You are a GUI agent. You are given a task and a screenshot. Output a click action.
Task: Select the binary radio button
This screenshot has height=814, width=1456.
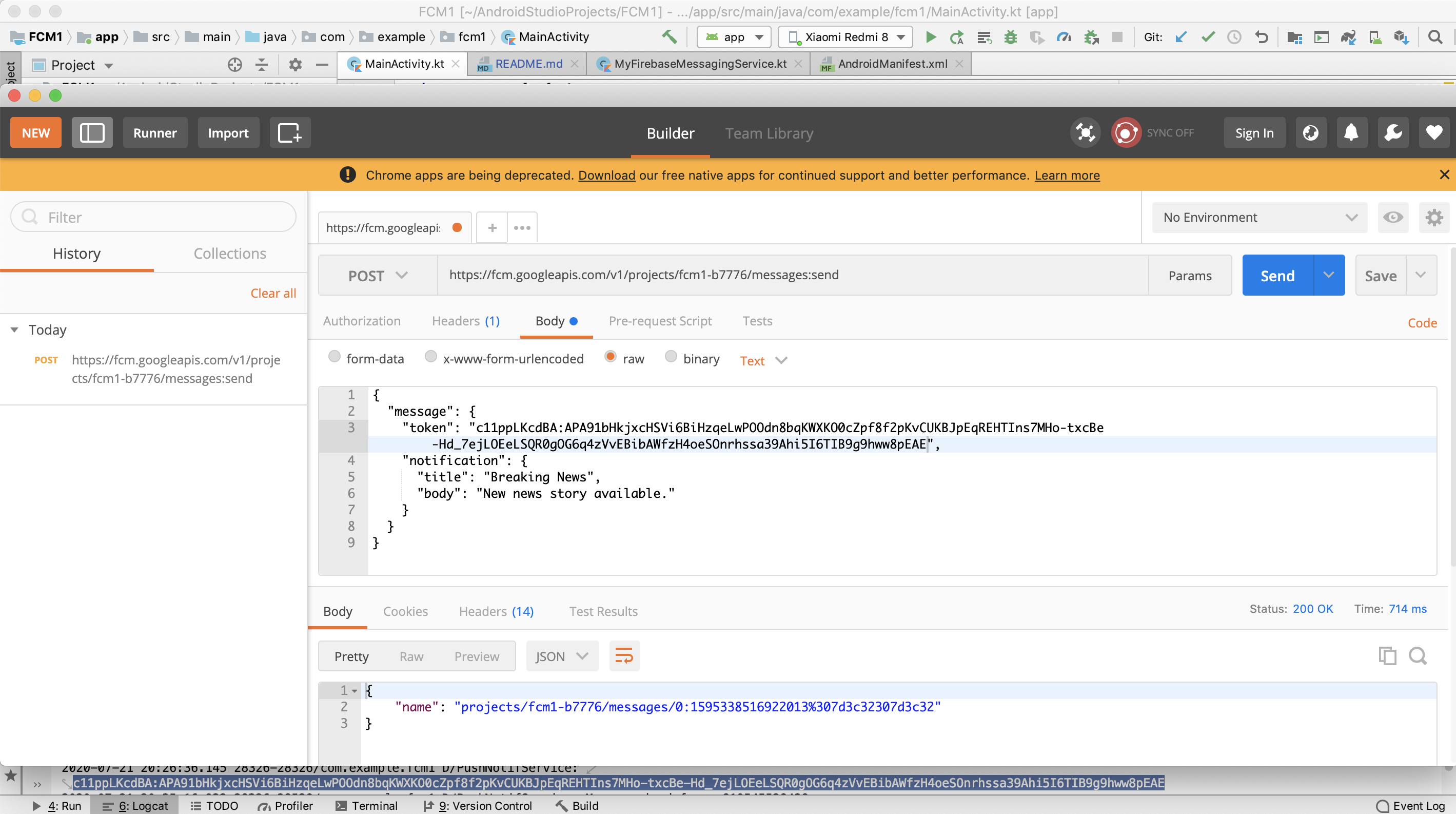671,357
